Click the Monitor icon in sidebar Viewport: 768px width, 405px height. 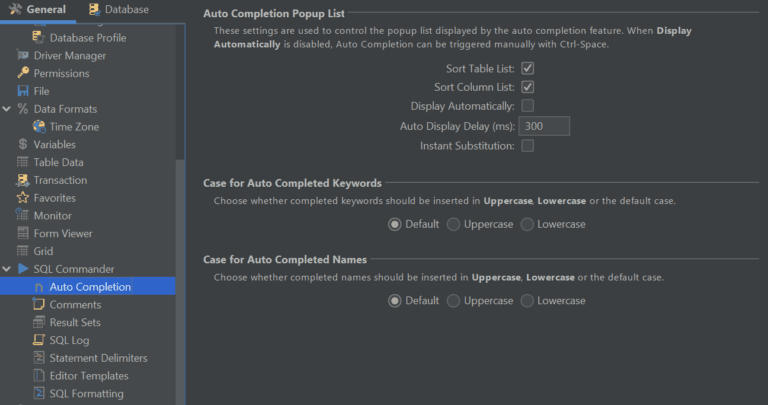23,216
